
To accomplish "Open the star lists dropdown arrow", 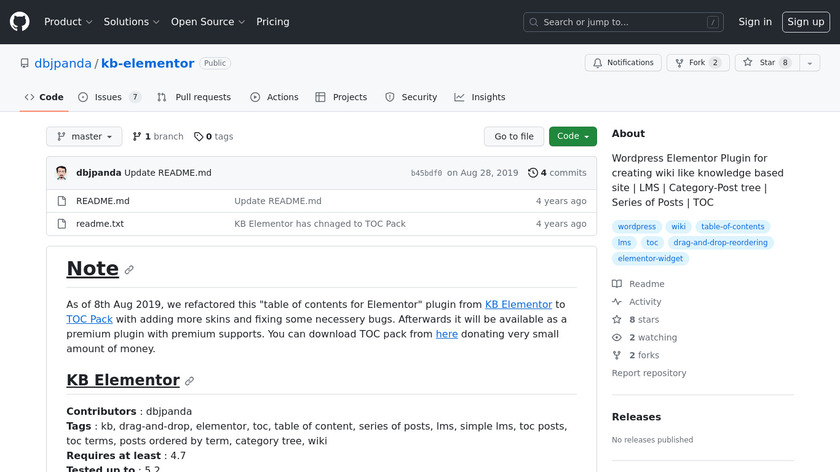I will [810, 63].
